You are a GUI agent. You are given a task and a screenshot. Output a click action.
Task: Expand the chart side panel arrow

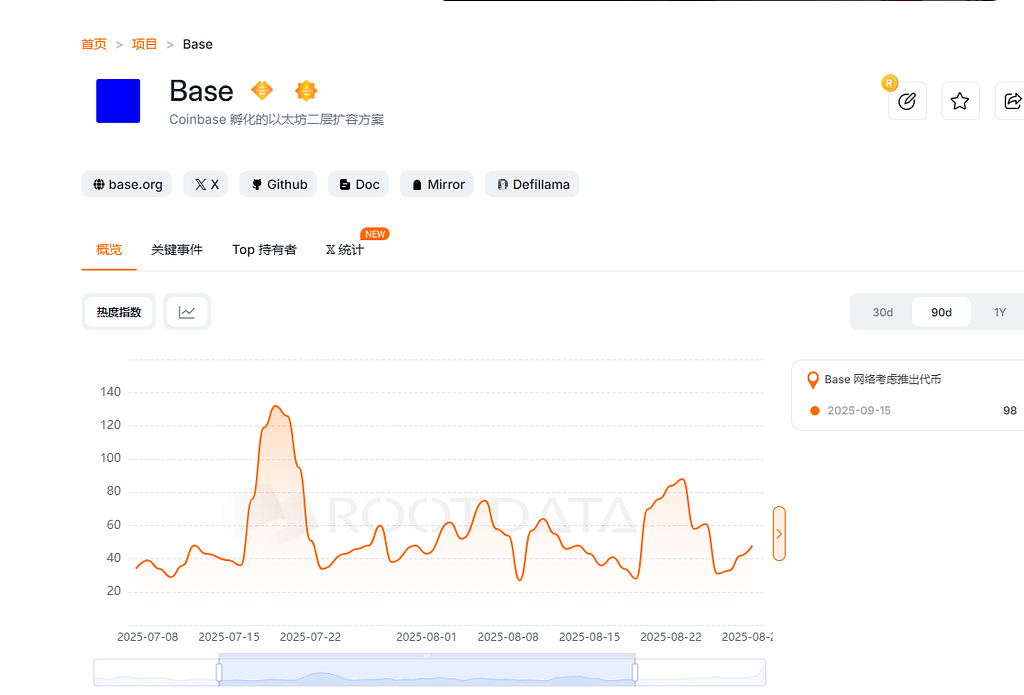[779, 534]
